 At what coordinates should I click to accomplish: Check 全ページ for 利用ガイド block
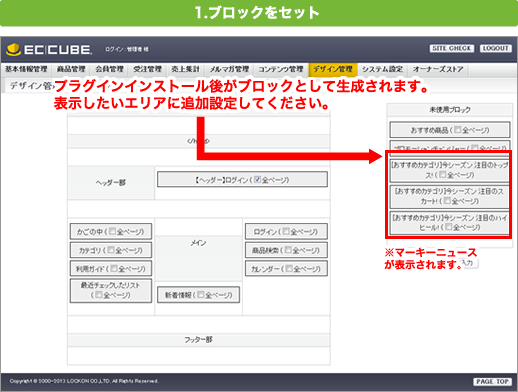[114, 268]
